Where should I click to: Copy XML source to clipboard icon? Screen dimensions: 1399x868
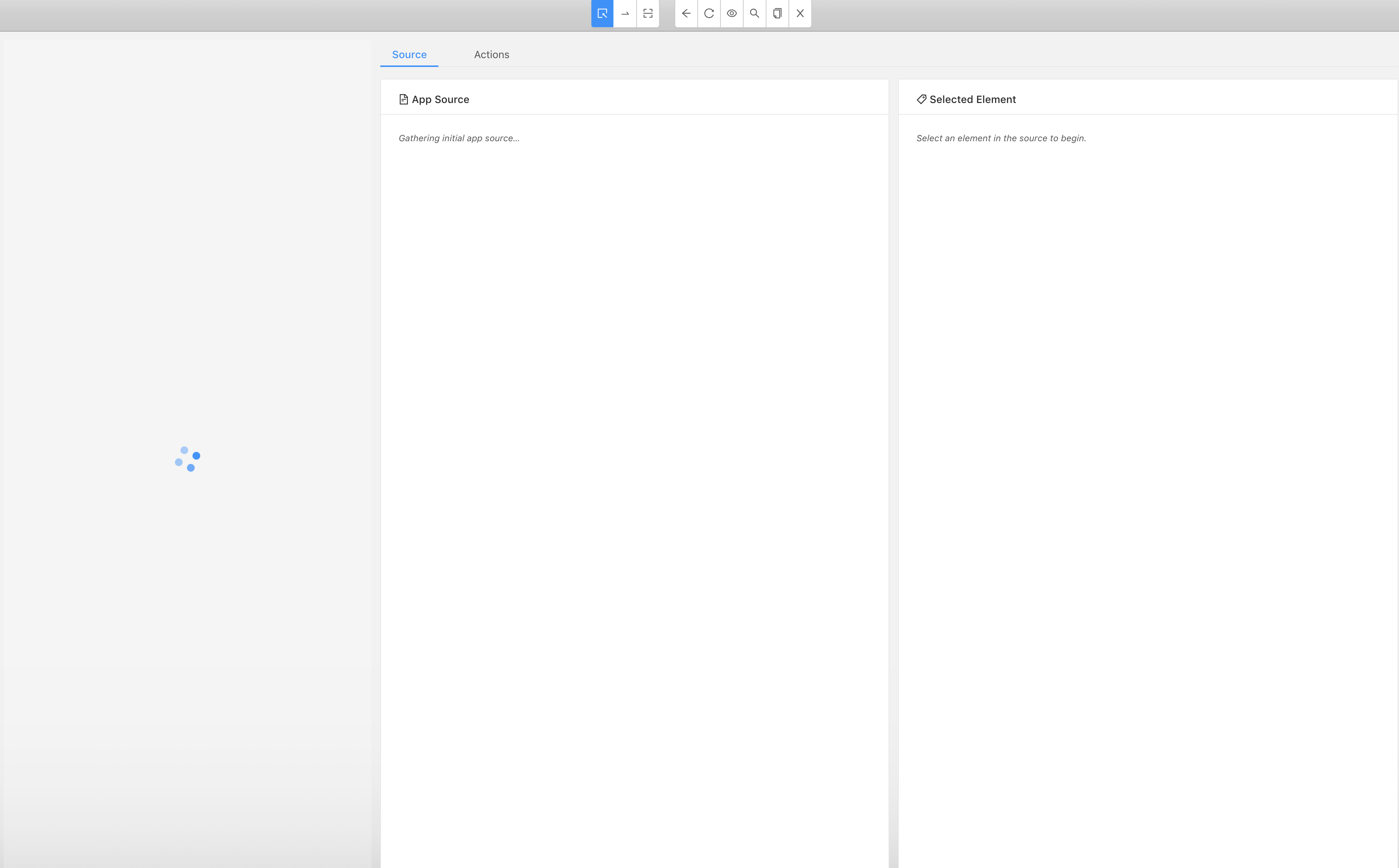point(777,13)
